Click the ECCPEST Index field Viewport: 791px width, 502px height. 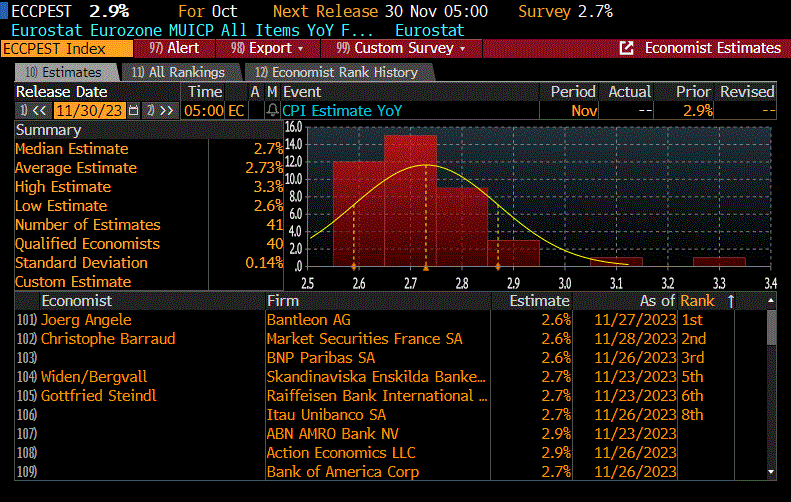click(67, 48)
